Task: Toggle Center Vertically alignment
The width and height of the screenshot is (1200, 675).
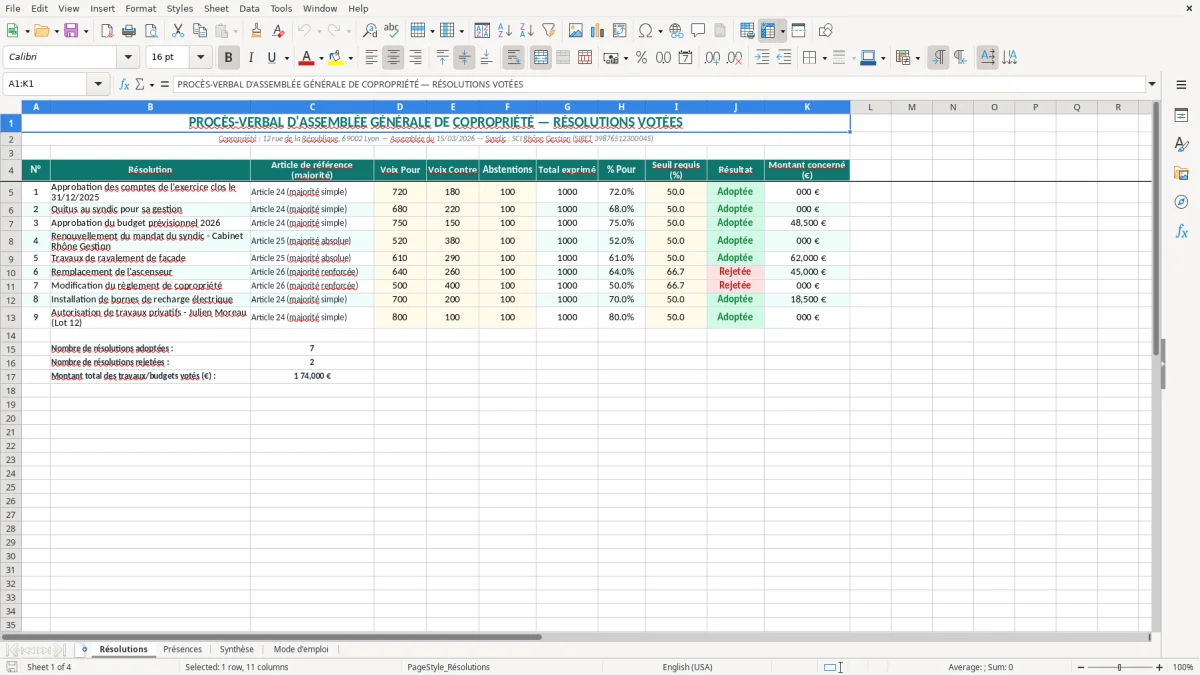Action: pos(464,58)
